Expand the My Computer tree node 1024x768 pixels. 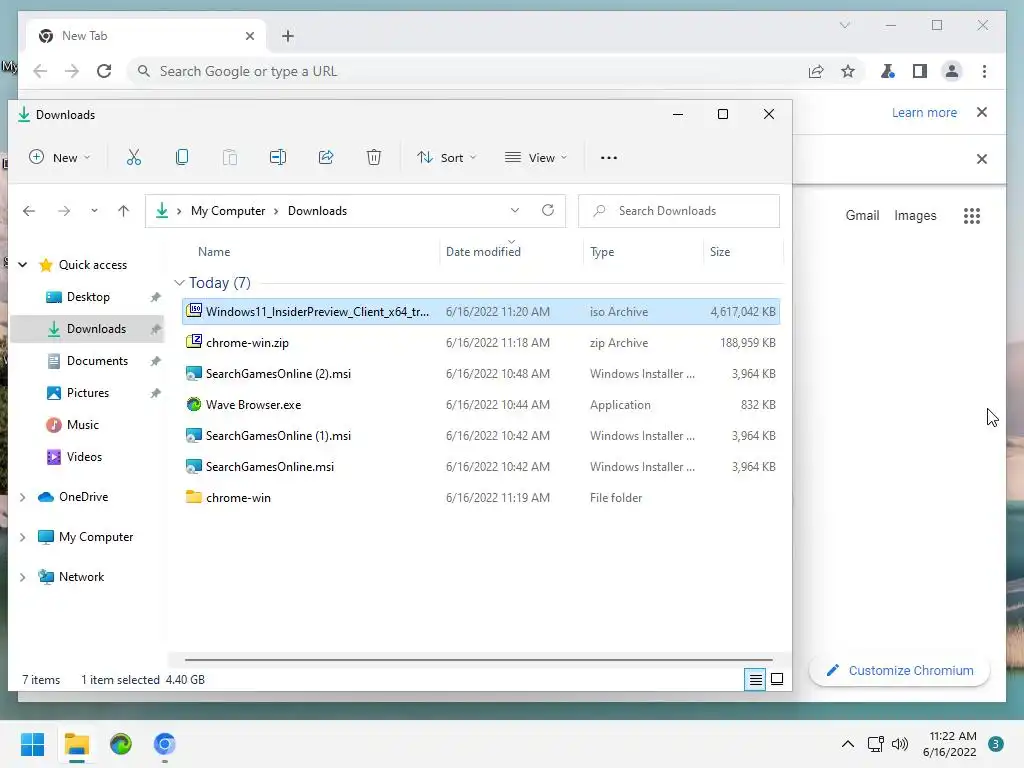coord(23,537)
